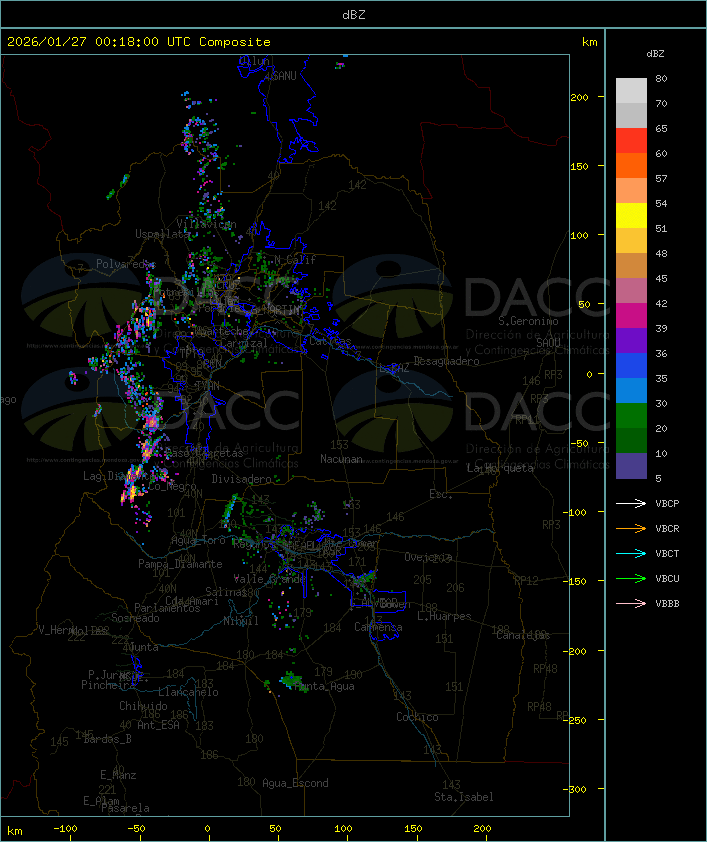Click the Sta.Isabel label on map

[464, 797]
